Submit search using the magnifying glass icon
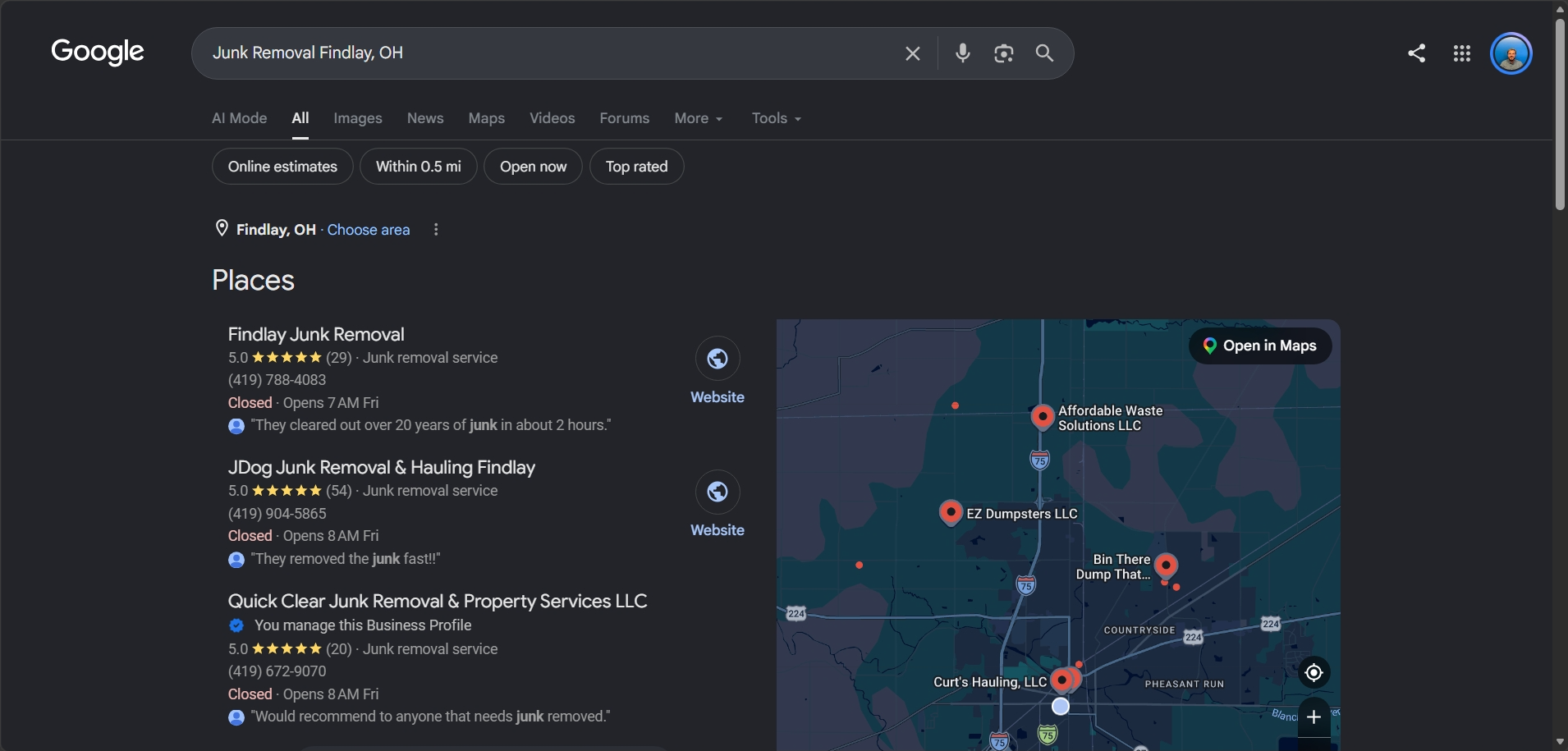1568x751 pixels. click(x=1044, y=53)
